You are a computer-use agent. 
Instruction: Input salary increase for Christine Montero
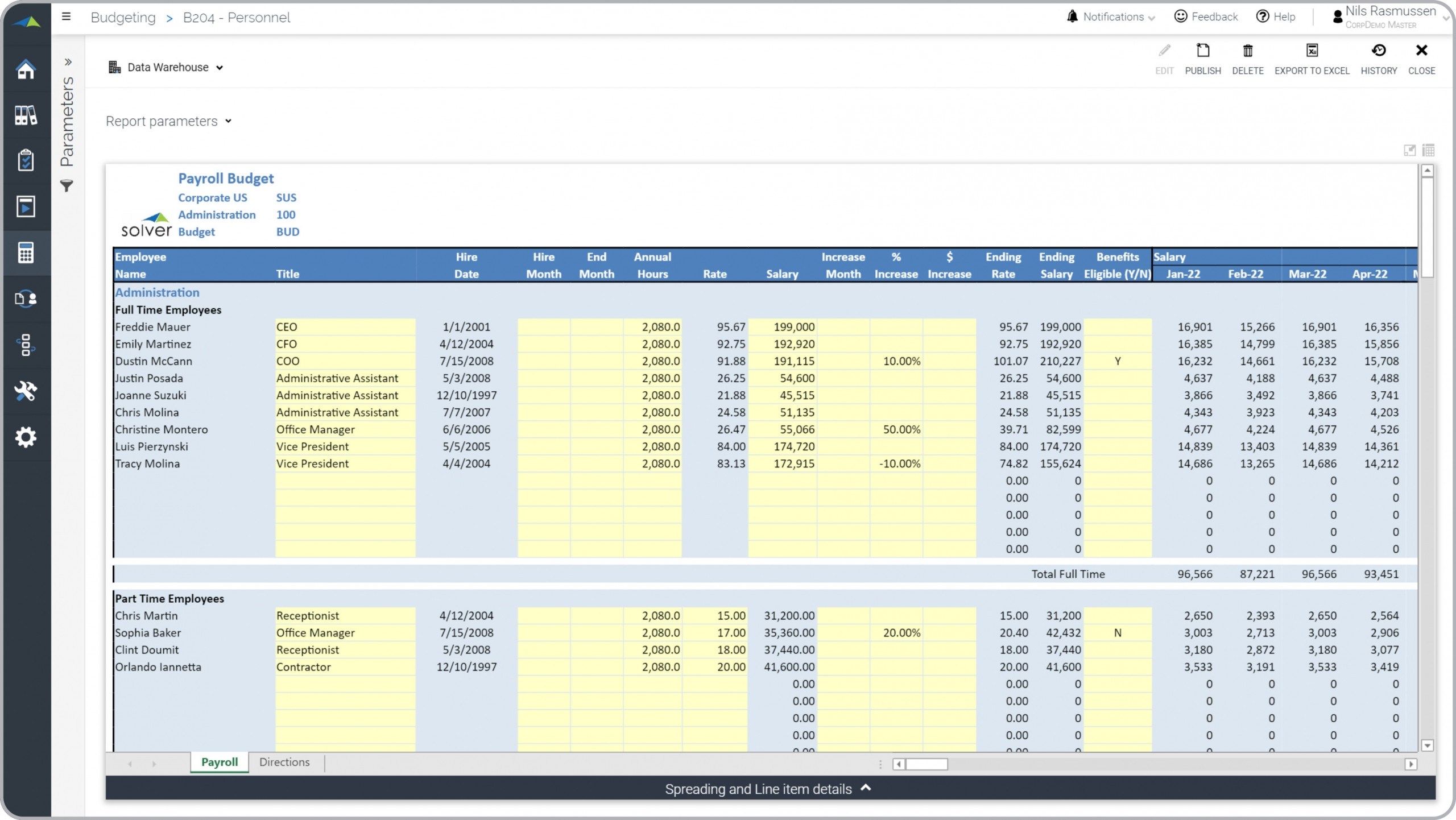(895, 428)
